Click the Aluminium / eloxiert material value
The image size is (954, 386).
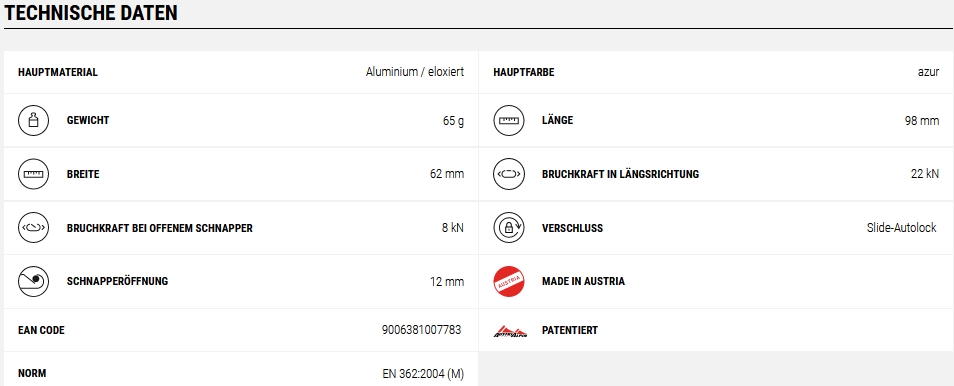[x=415, y=72]
